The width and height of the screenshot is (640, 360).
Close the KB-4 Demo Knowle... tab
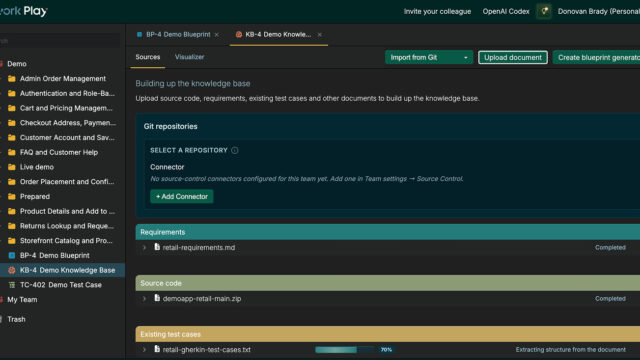320,35
